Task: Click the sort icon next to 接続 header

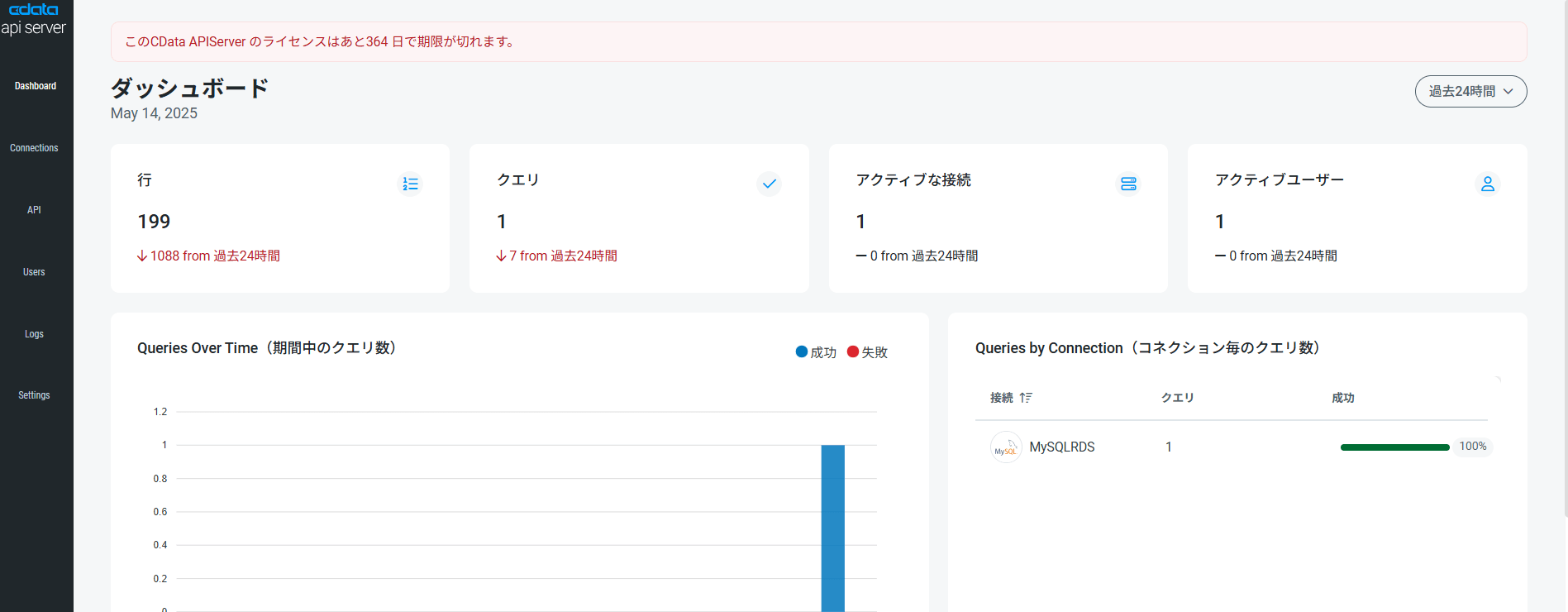Action: (x=1026, y=398)
